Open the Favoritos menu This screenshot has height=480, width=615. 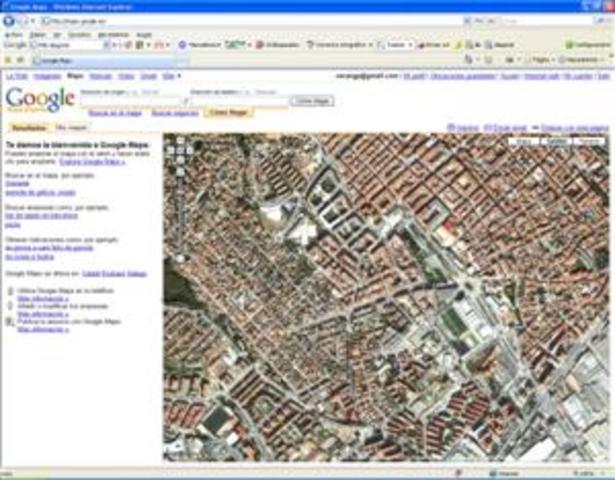click(x=80, y=35)
